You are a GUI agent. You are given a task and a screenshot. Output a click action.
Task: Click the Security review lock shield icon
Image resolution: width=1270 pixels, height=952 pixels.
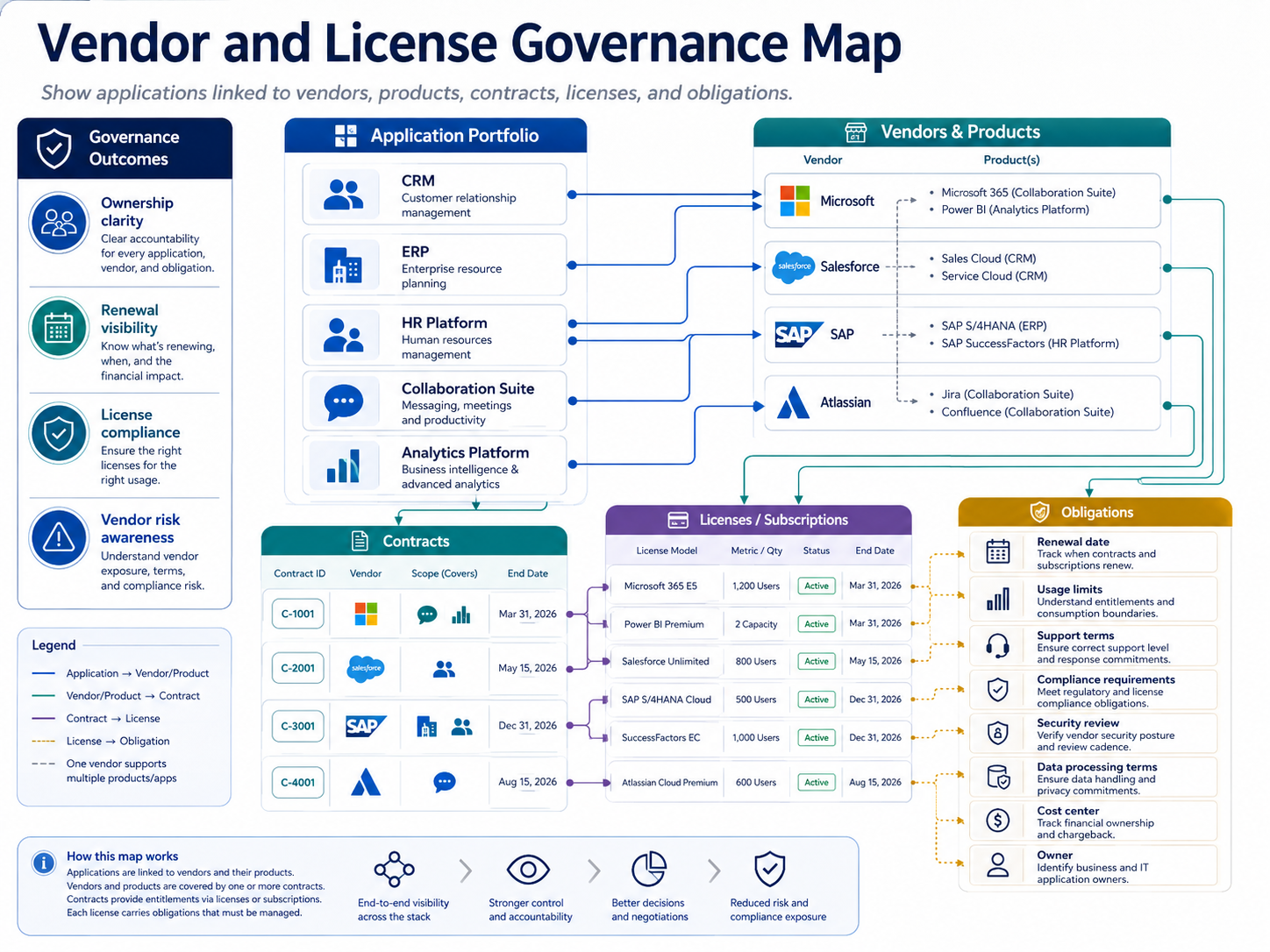[998, 733]
